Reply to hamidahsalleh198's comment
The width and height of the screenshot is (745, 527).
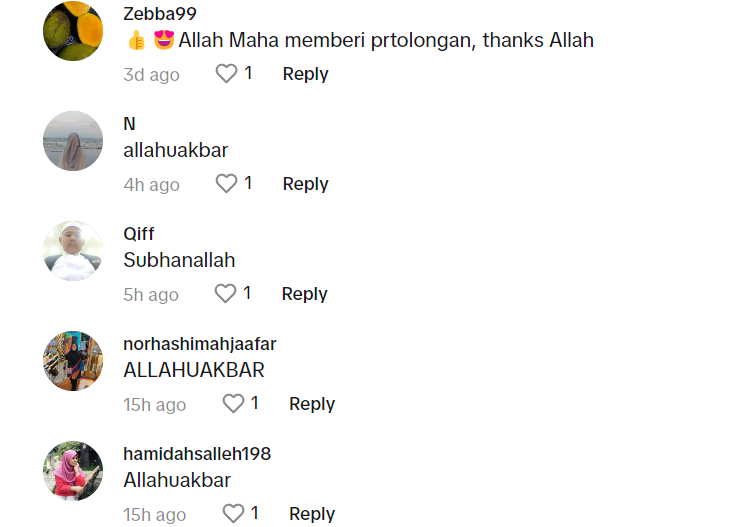311,514
